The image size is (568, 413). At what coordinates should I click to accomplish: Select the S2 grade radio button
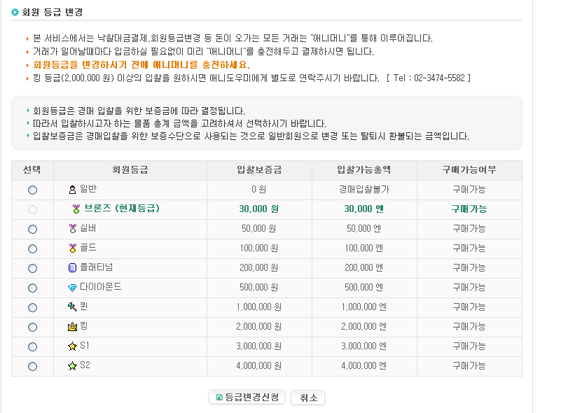(x=33, y=366)
